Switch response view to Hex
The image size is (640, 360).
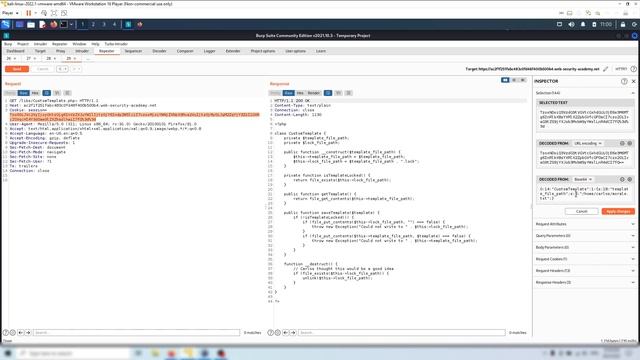(x=300, y=93)
